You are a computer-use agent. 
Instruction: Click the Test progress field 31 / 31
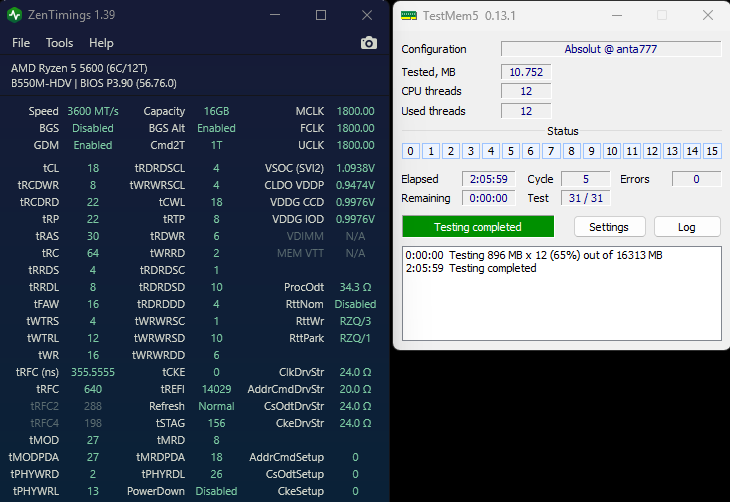click(x=586, y=198)
